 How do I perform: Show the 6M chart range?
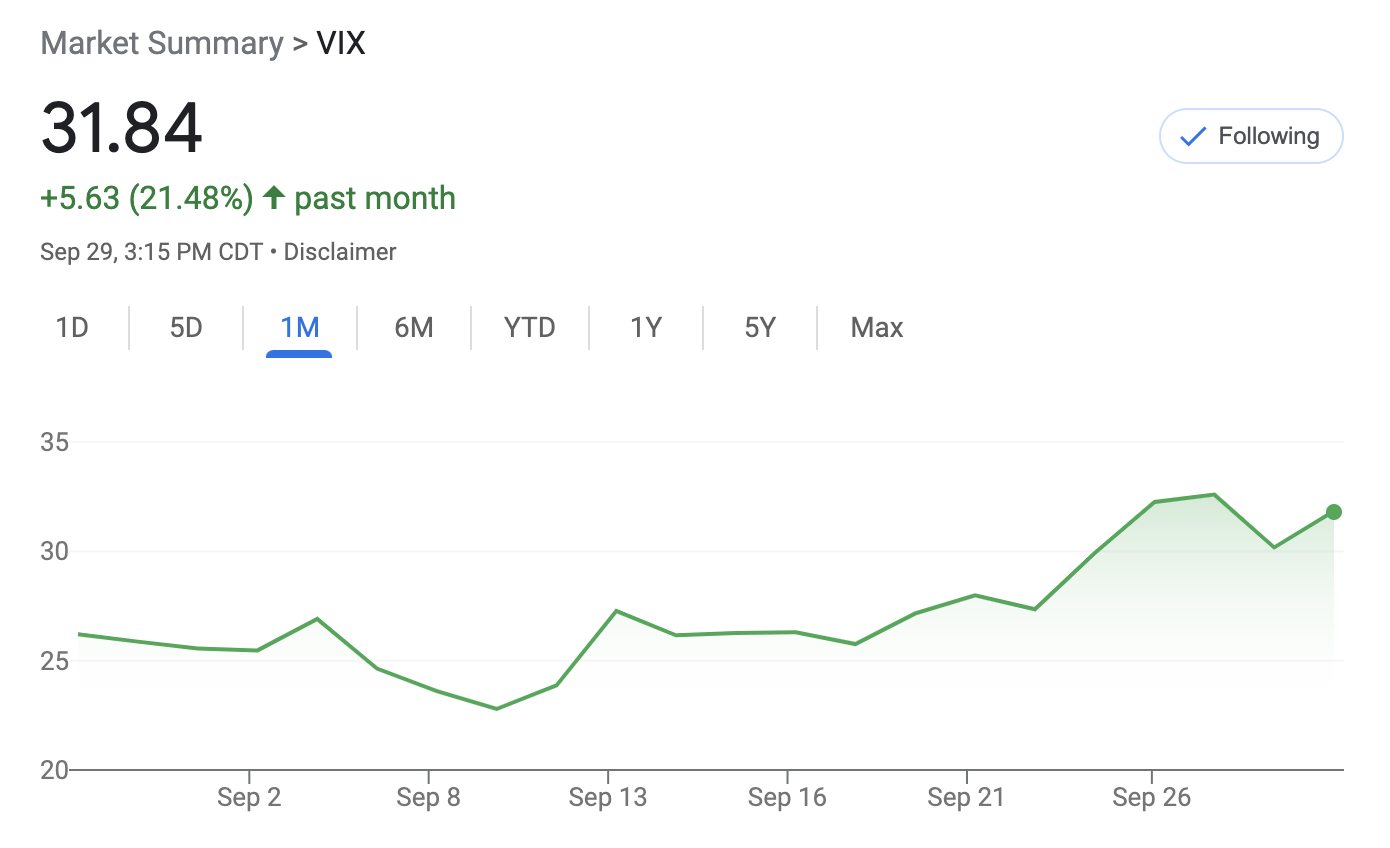point(413,328)
